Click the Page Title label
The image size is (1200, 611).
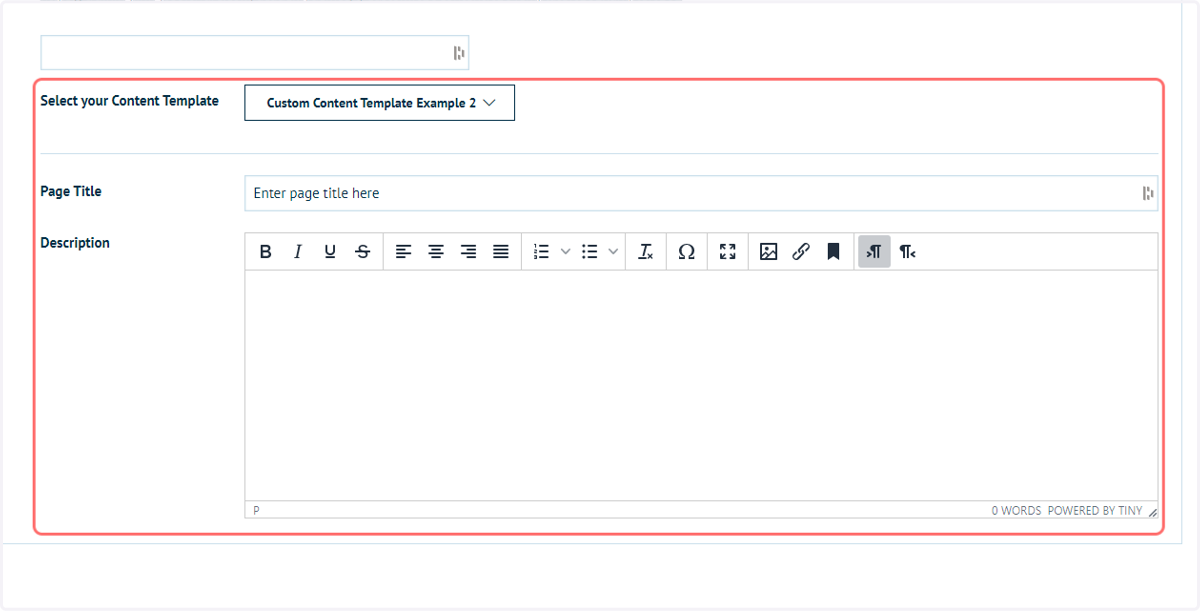click(71, 191)
